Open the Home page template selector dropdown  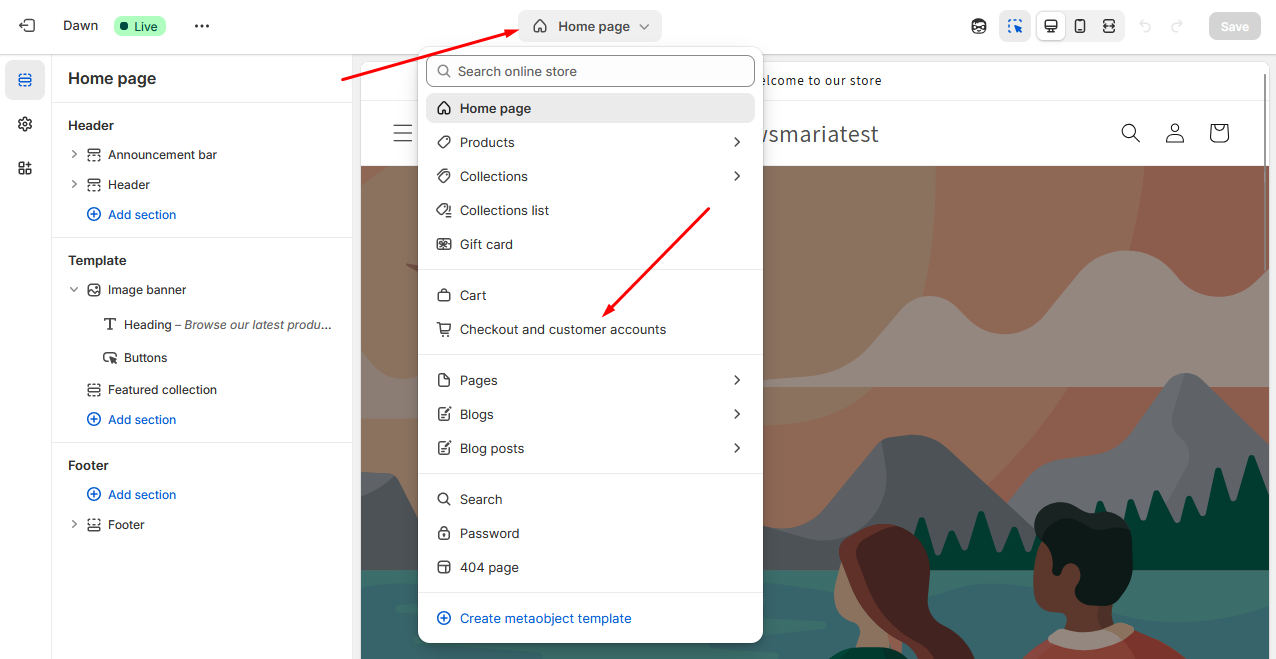pos(590,26)
